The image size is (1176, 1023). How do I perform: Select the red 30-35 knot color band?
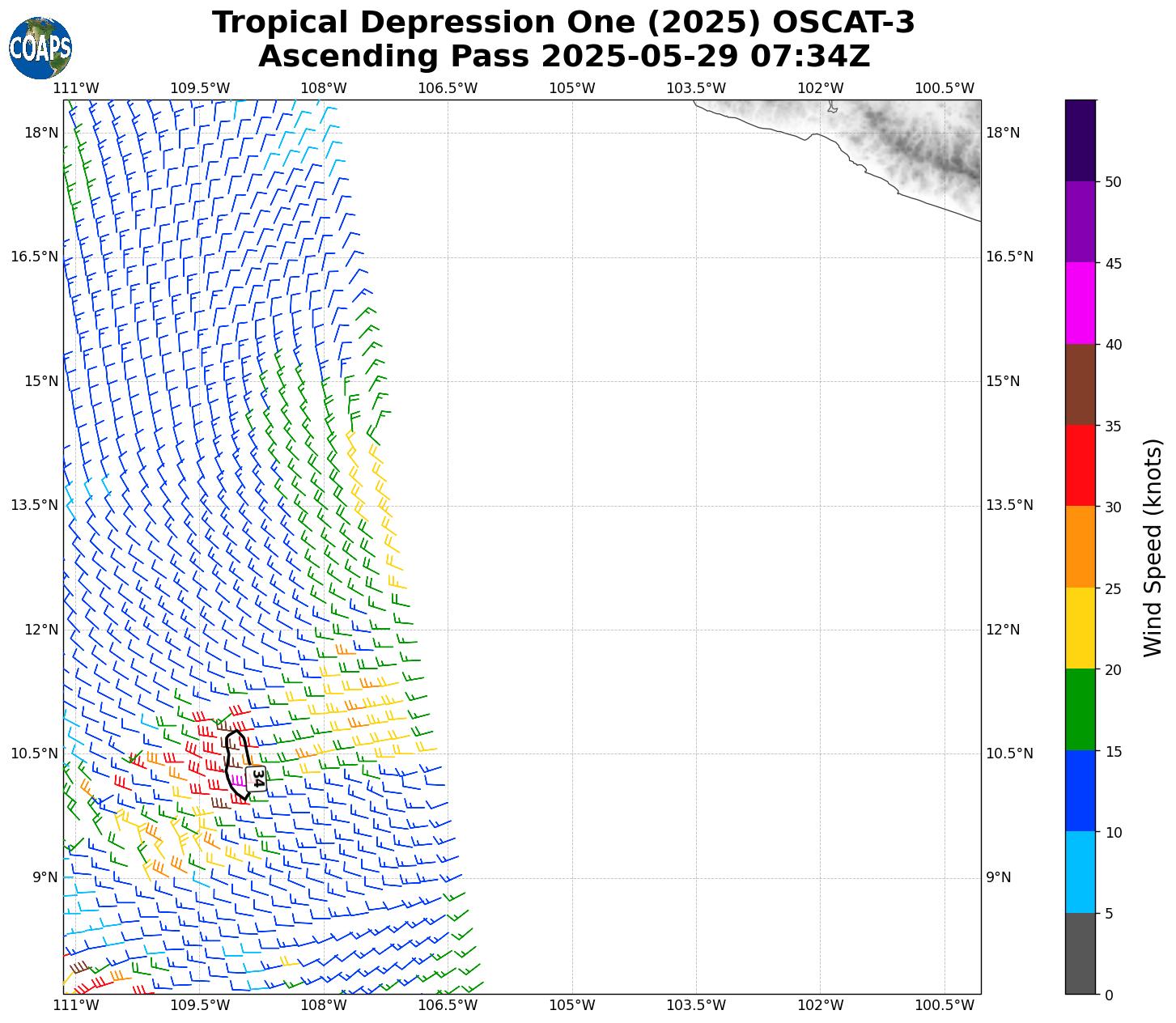(1080, 465)
